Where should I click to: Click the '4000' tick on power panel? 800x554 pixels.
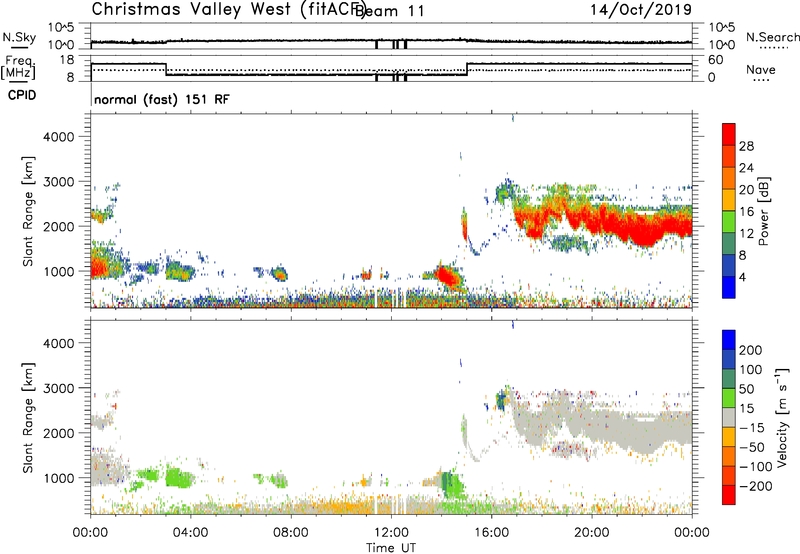coord(59,137)
